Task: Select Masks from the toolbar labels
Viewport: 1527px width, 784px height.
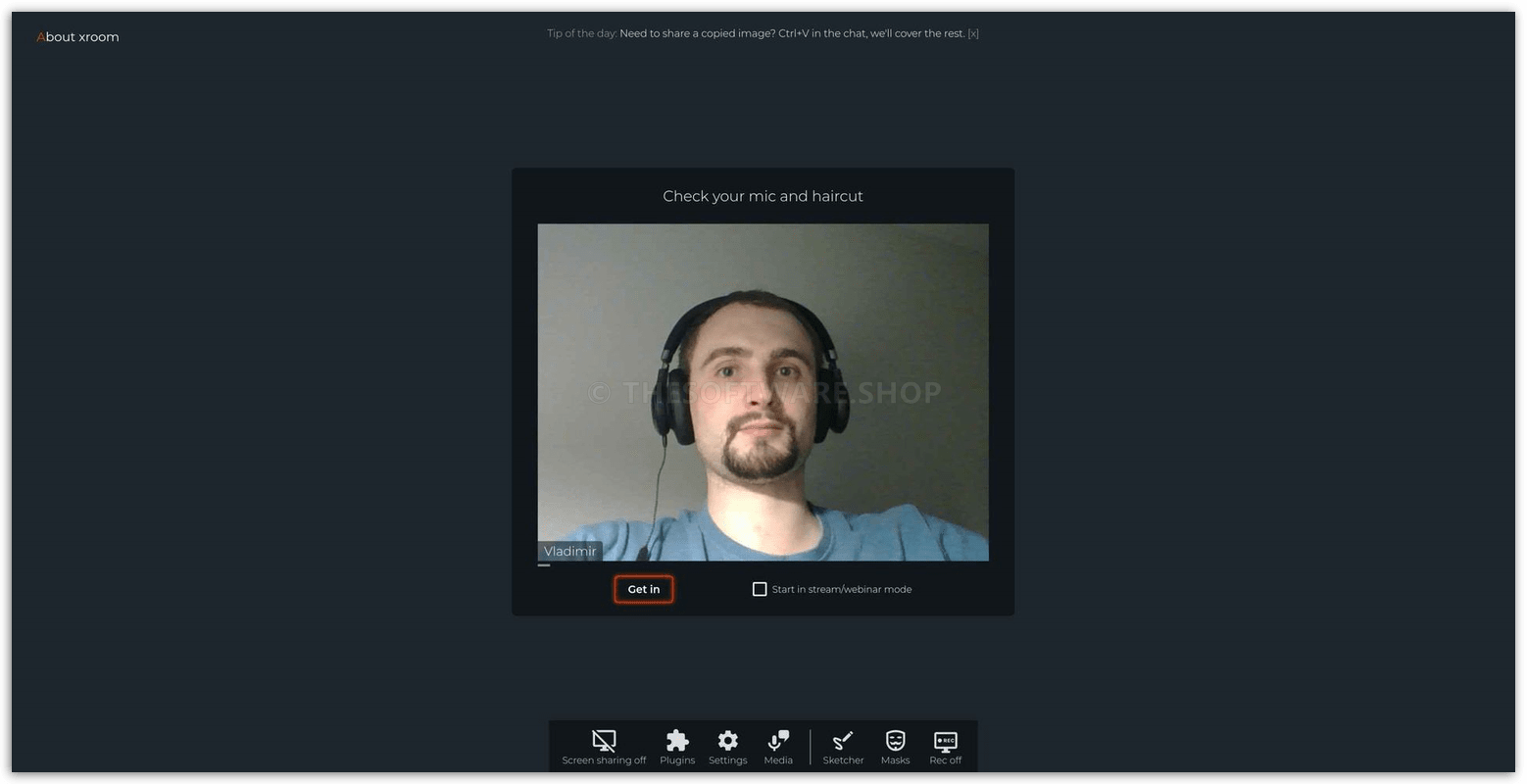Action: (894, 759)
